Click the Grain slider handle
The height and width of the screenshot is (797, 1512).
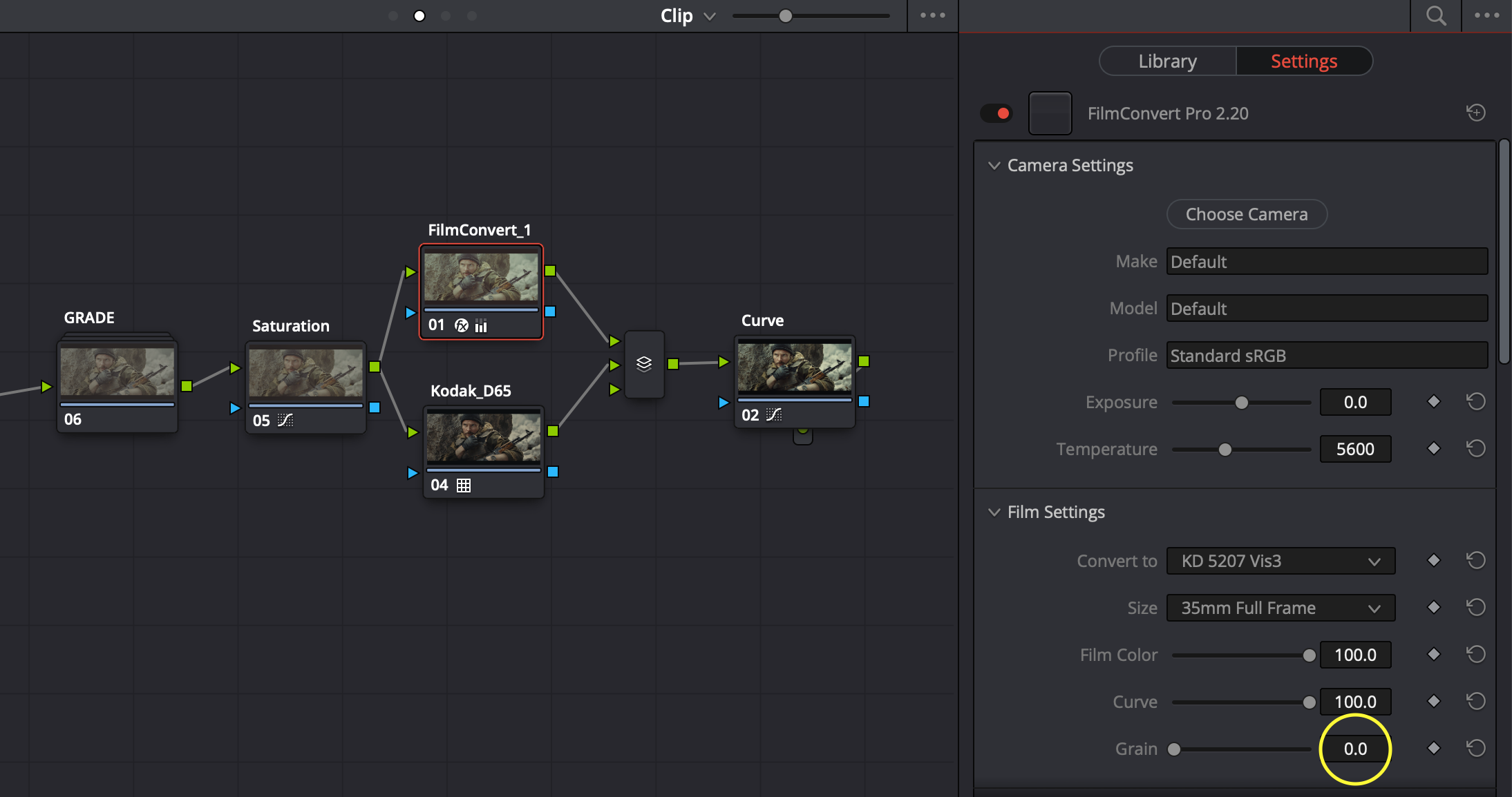(x=1174, y=749)
